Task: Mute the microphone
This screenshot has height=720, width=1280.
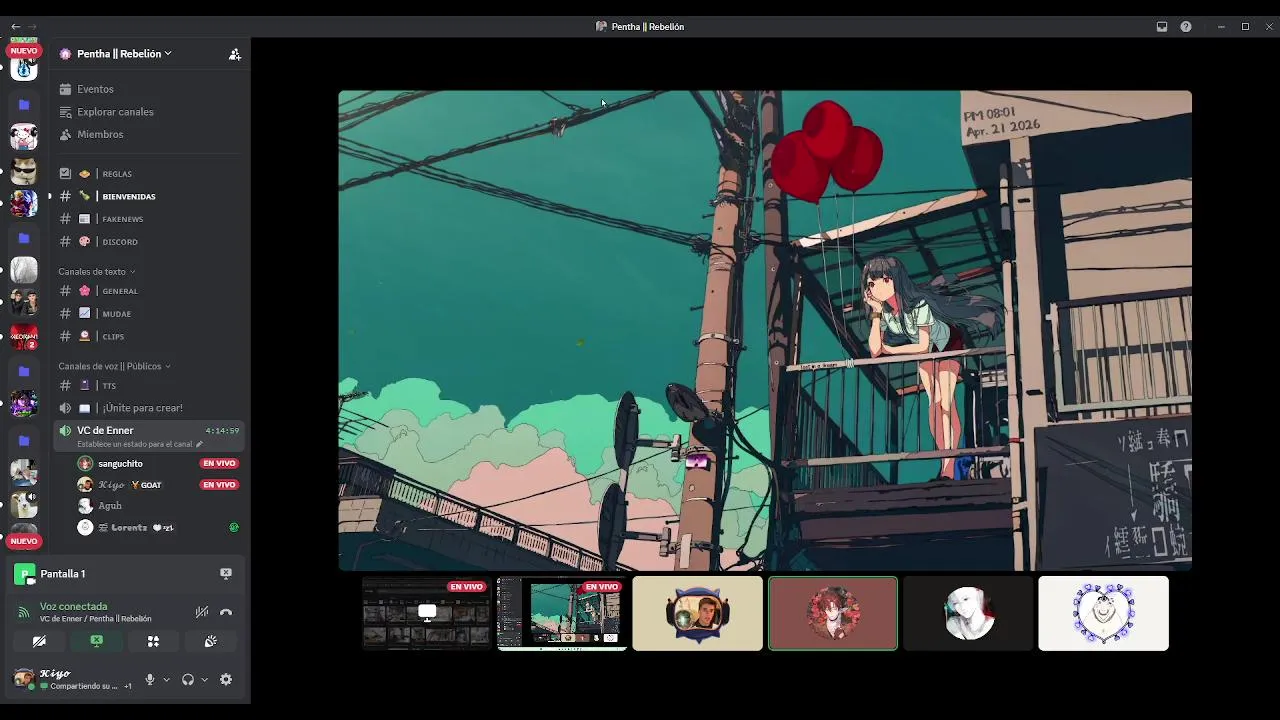Action: (x=150, y=680)
